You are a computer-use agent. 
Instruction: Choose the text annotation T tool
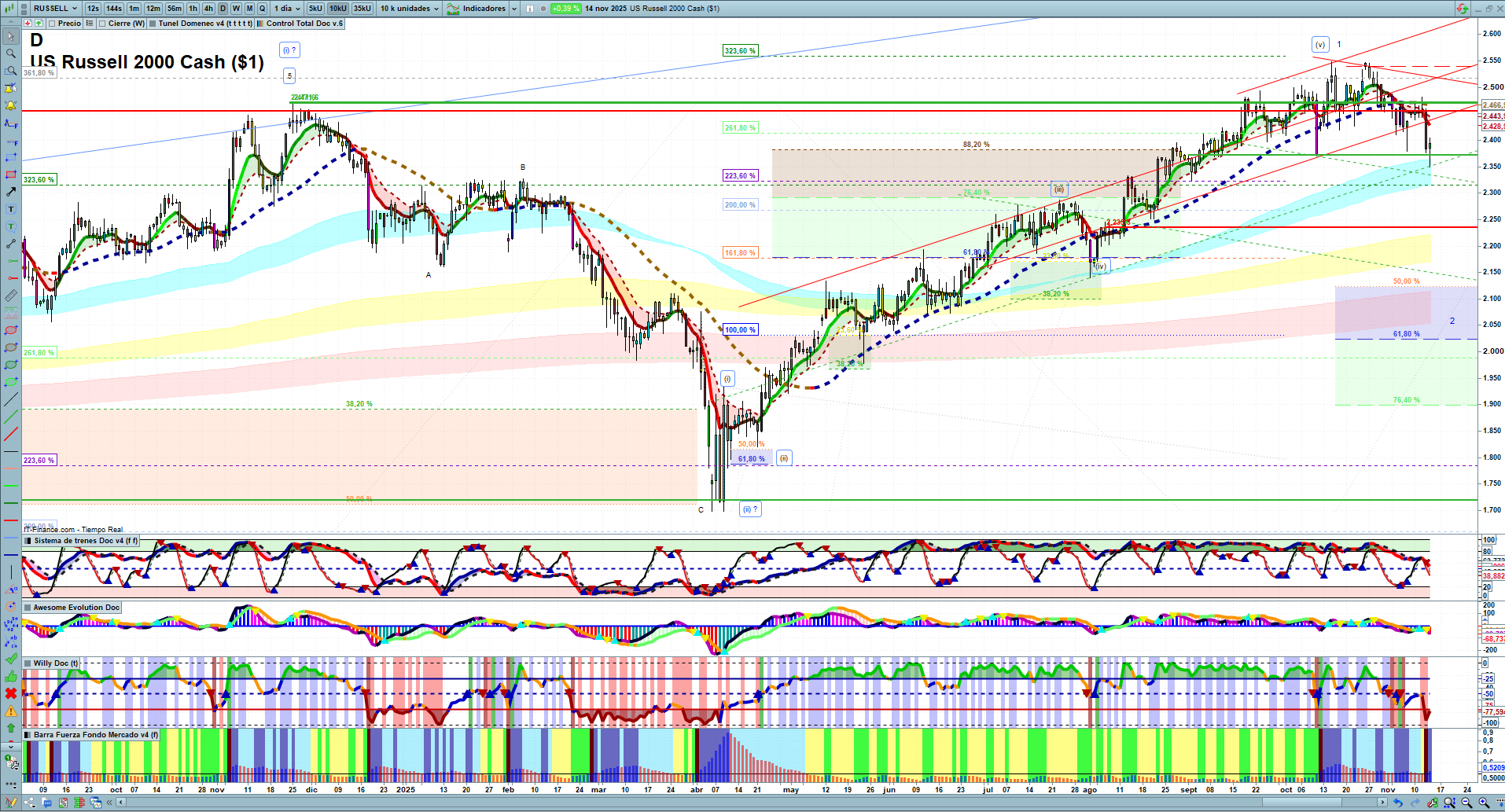tap(11, 209)
